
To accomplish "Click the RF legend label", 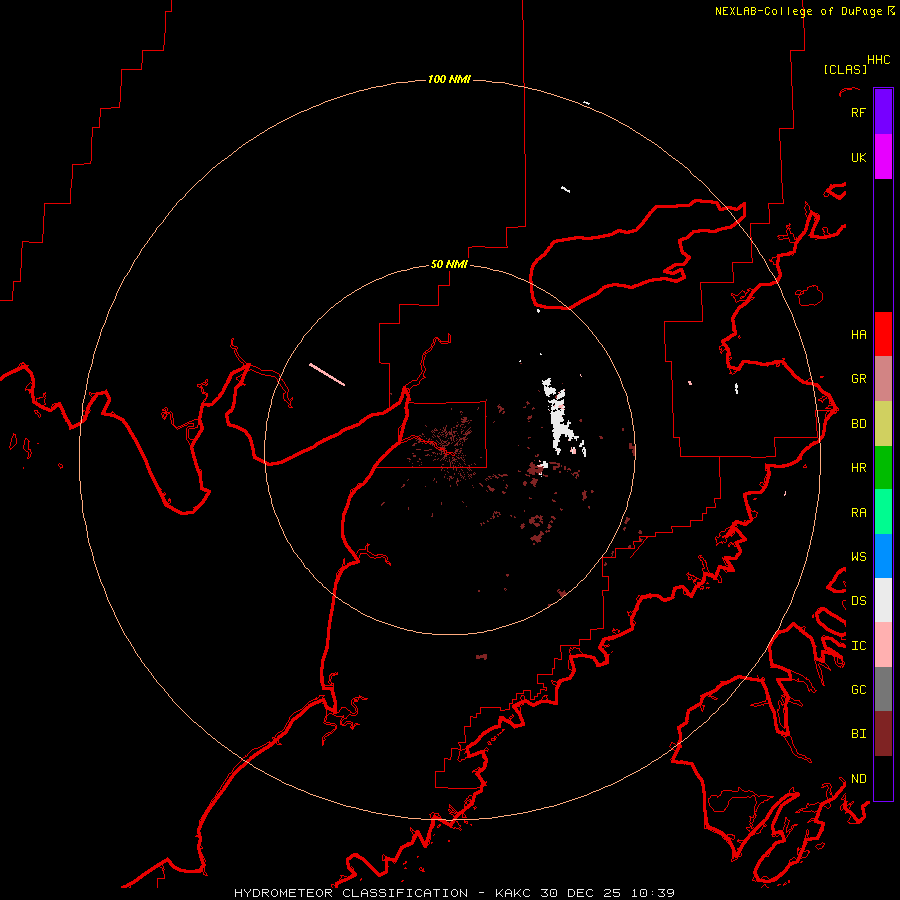I will [858, 113].
